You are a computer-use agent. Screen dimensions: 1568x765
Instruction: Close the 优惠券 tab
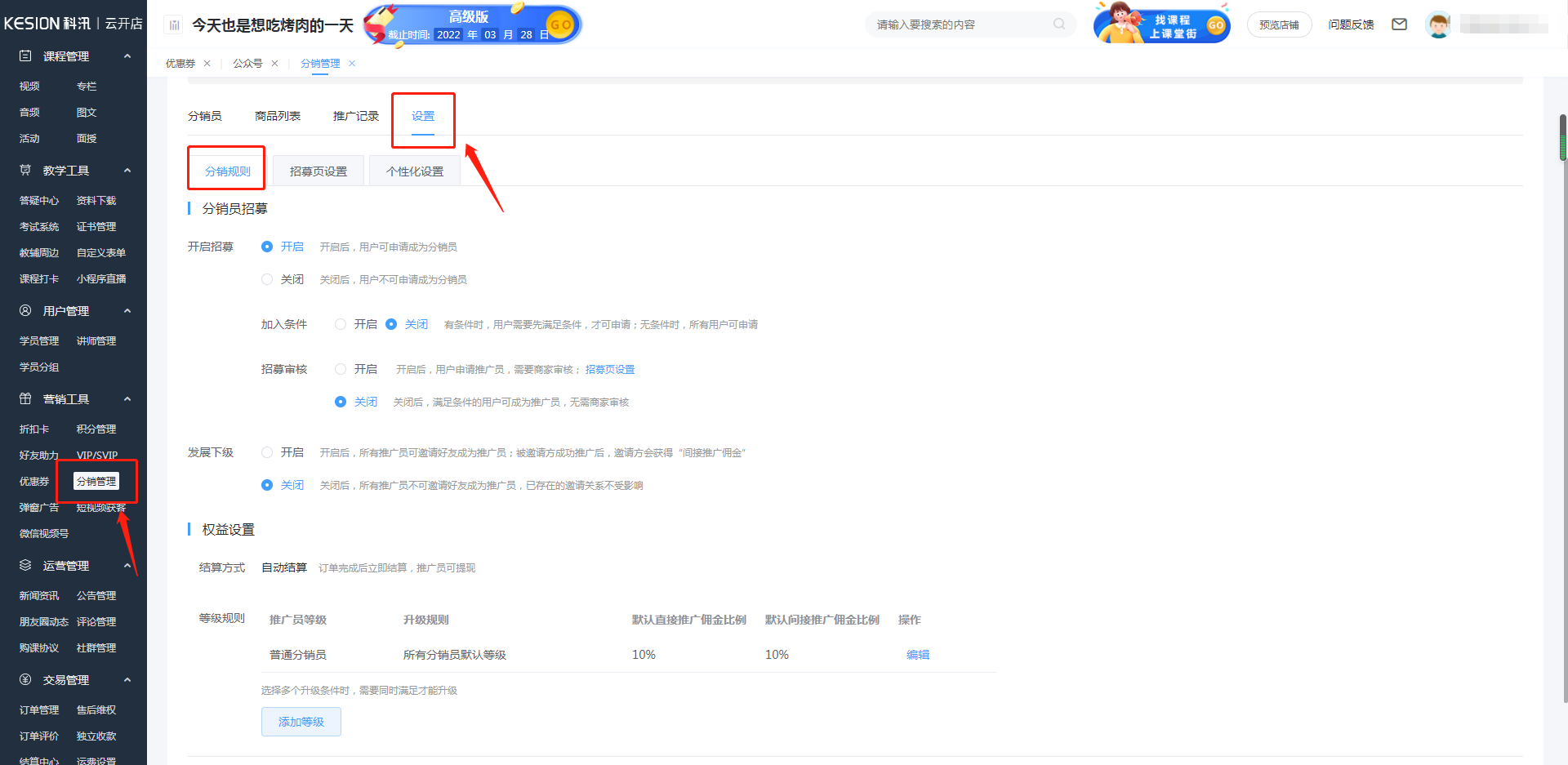coord(207,64)
